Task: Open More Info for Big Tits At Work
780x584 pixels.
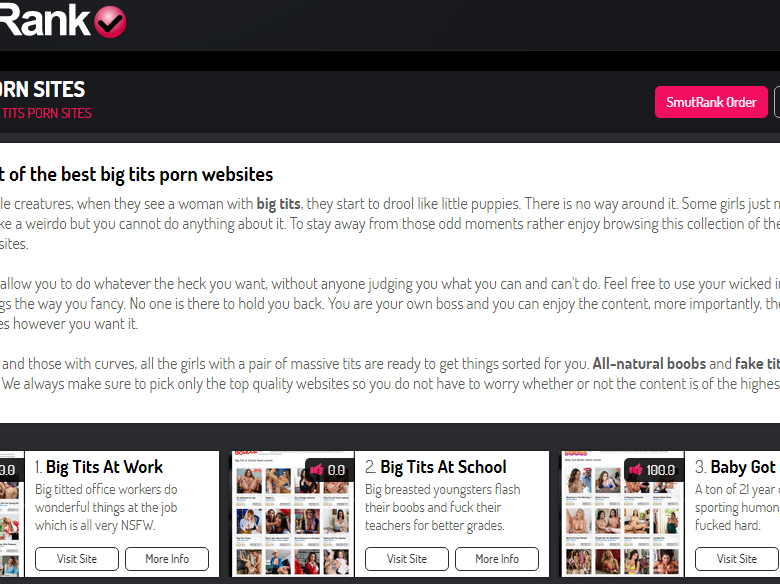Action: tap(167, 559)
